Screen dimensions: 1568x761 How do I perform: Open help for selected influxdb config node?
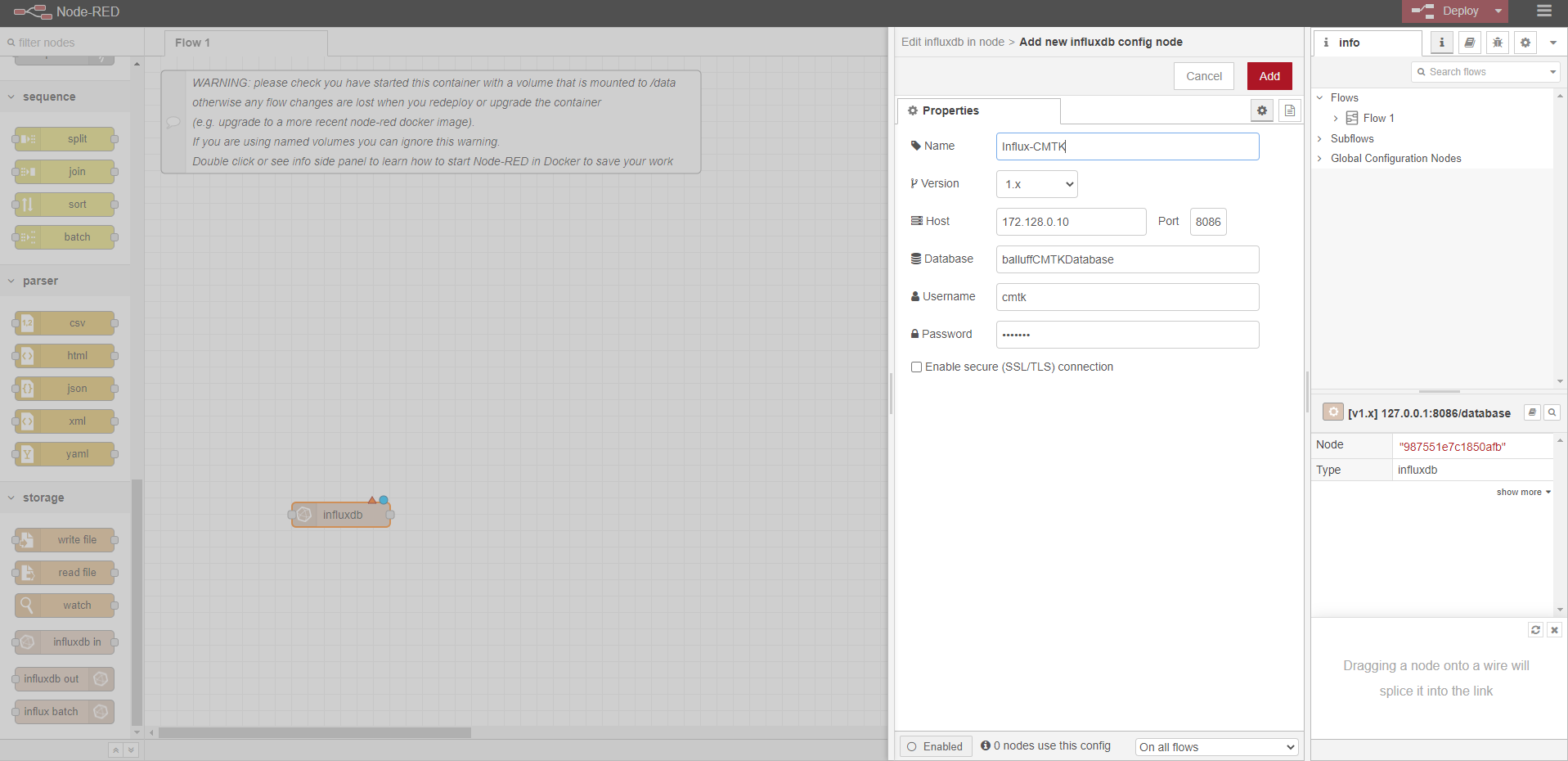tap(1533, 412)
